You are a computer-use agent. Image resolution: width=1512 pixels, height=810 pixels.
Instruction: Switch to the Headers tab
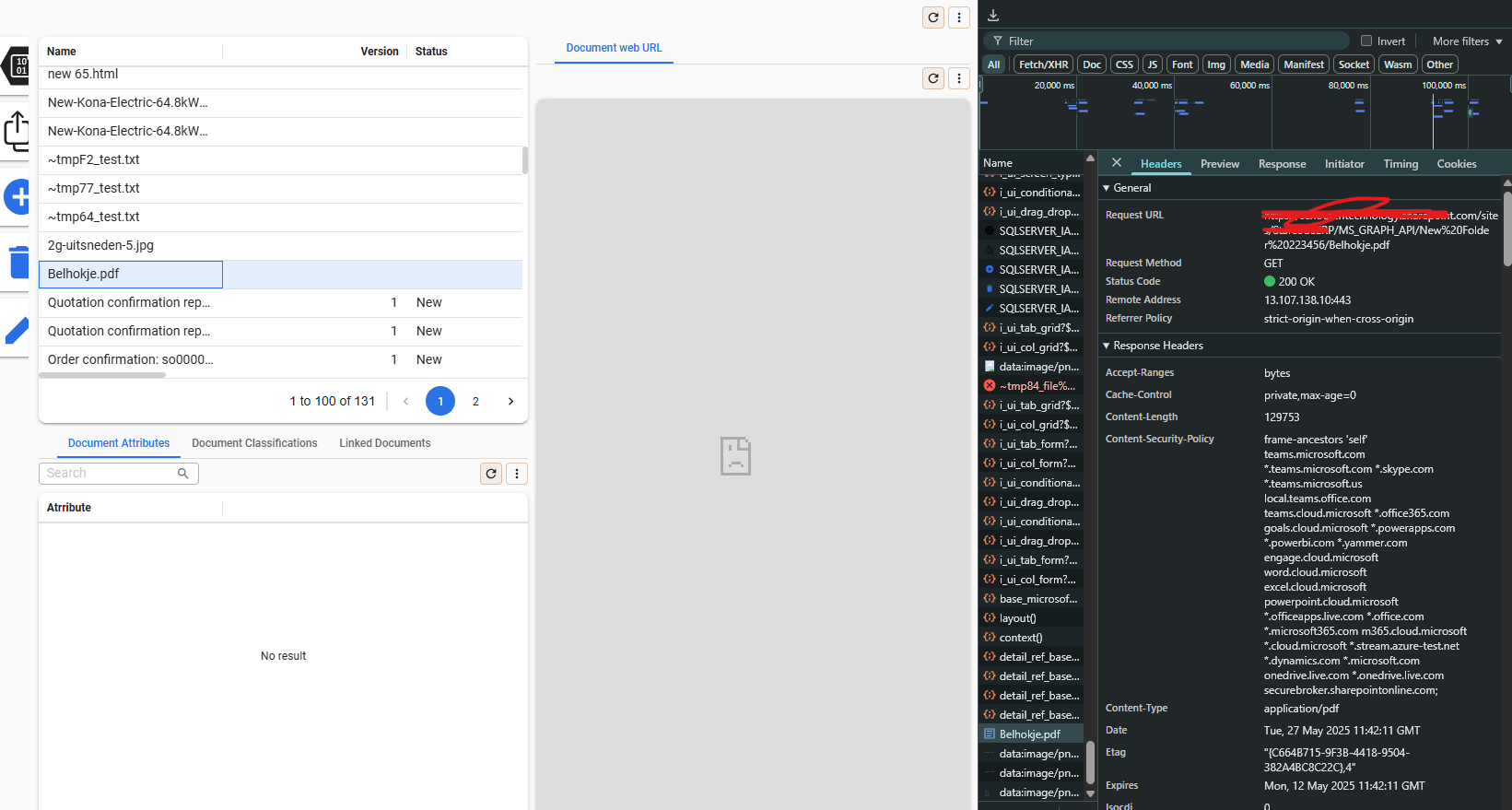click(1161, 164)
